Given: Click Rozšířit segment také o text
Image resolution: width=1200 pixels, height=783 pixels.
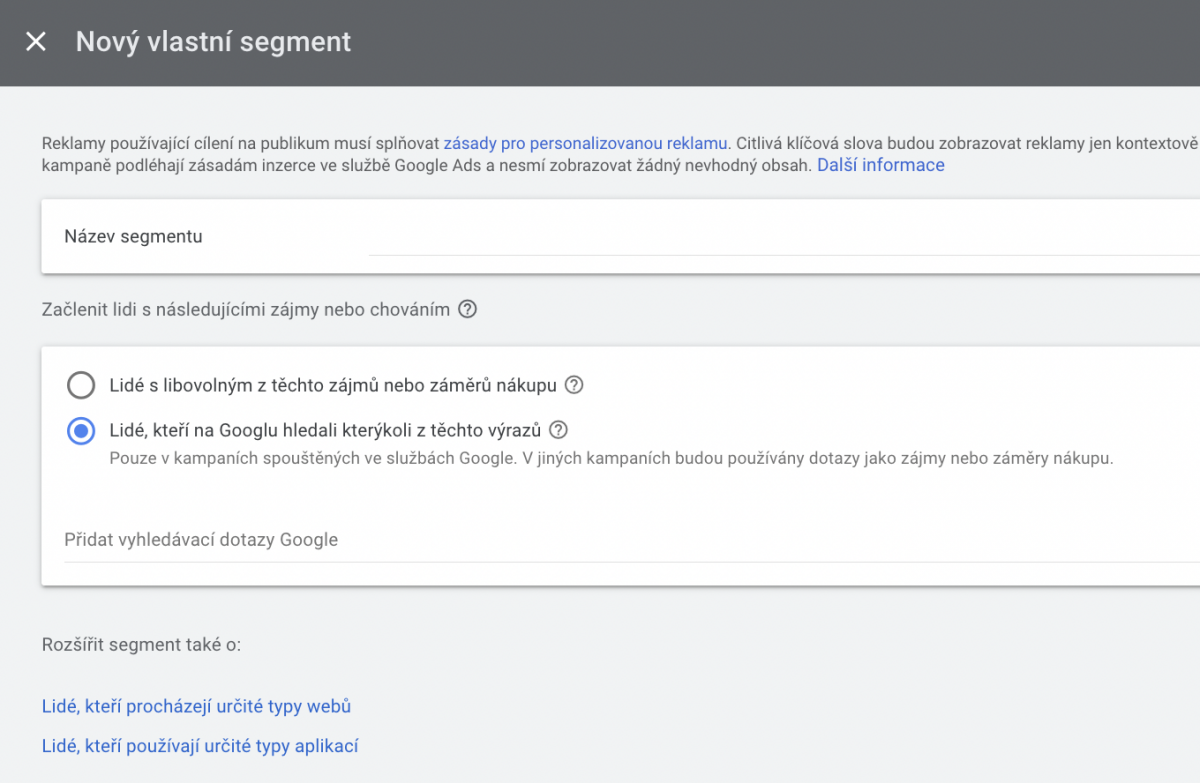Looking at the screenshot, I should [x=141, y=645].
